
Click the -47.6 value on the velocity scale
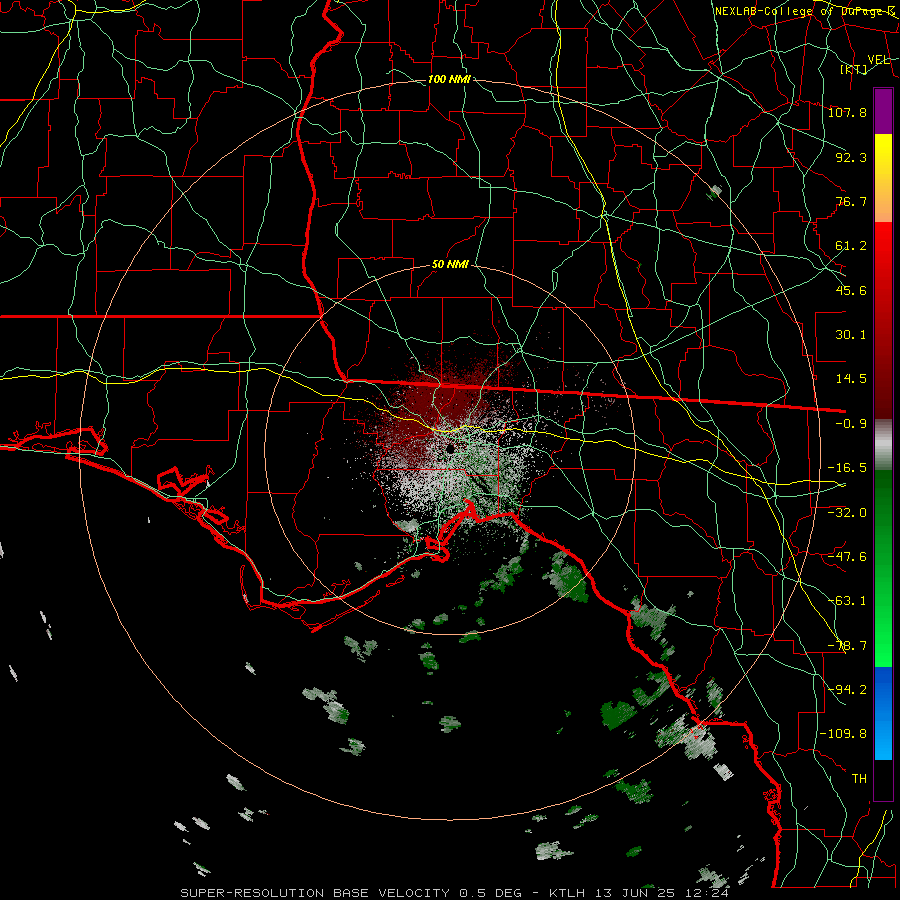[847, 557]
